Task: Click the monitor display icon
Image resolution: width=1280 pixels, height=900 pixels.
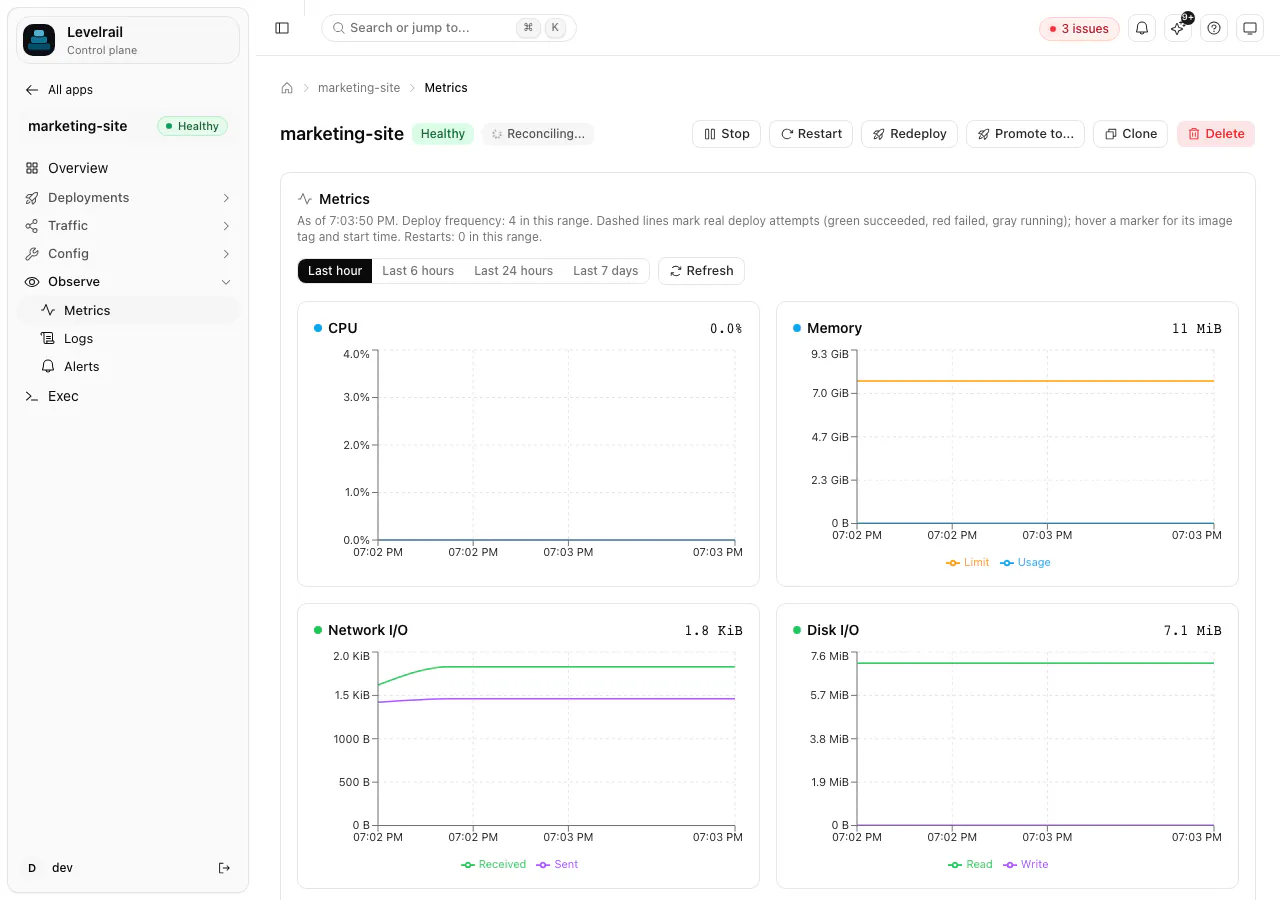Action: coord(1250,28)
